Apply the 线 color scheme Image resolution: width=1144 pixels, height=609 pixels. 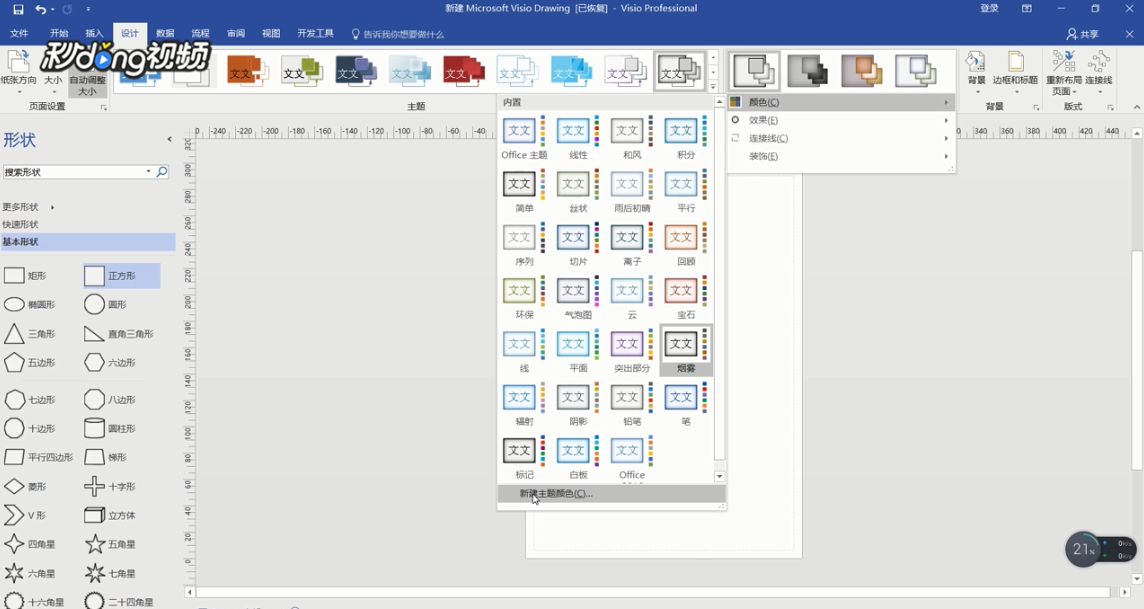[524, 351]
